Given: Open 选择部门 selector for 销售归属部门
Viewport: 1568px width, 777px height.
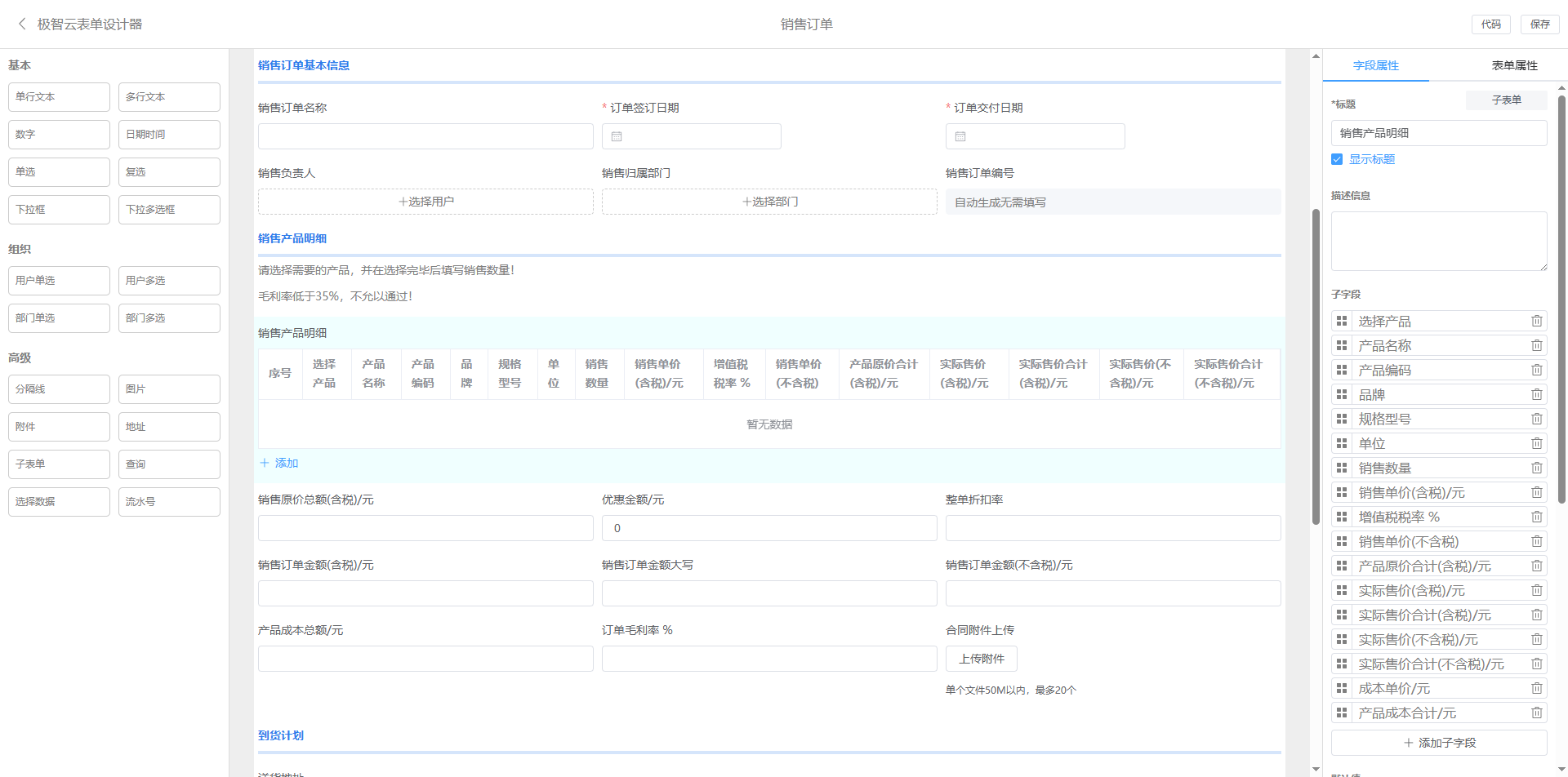Looking at the screenshot, I should point(769,202).
